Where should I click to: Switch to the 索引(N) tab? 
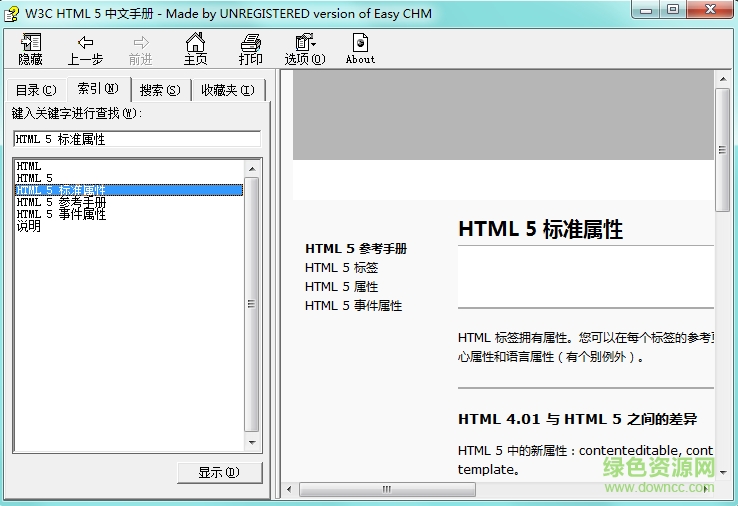tap(98, 88)
